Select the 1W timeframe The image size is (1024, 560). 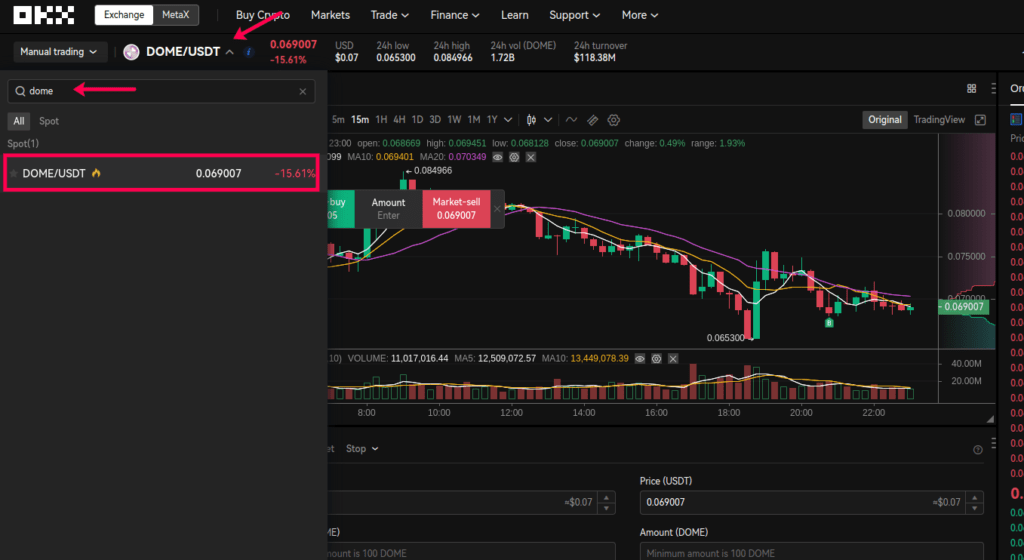click(455, 120)
